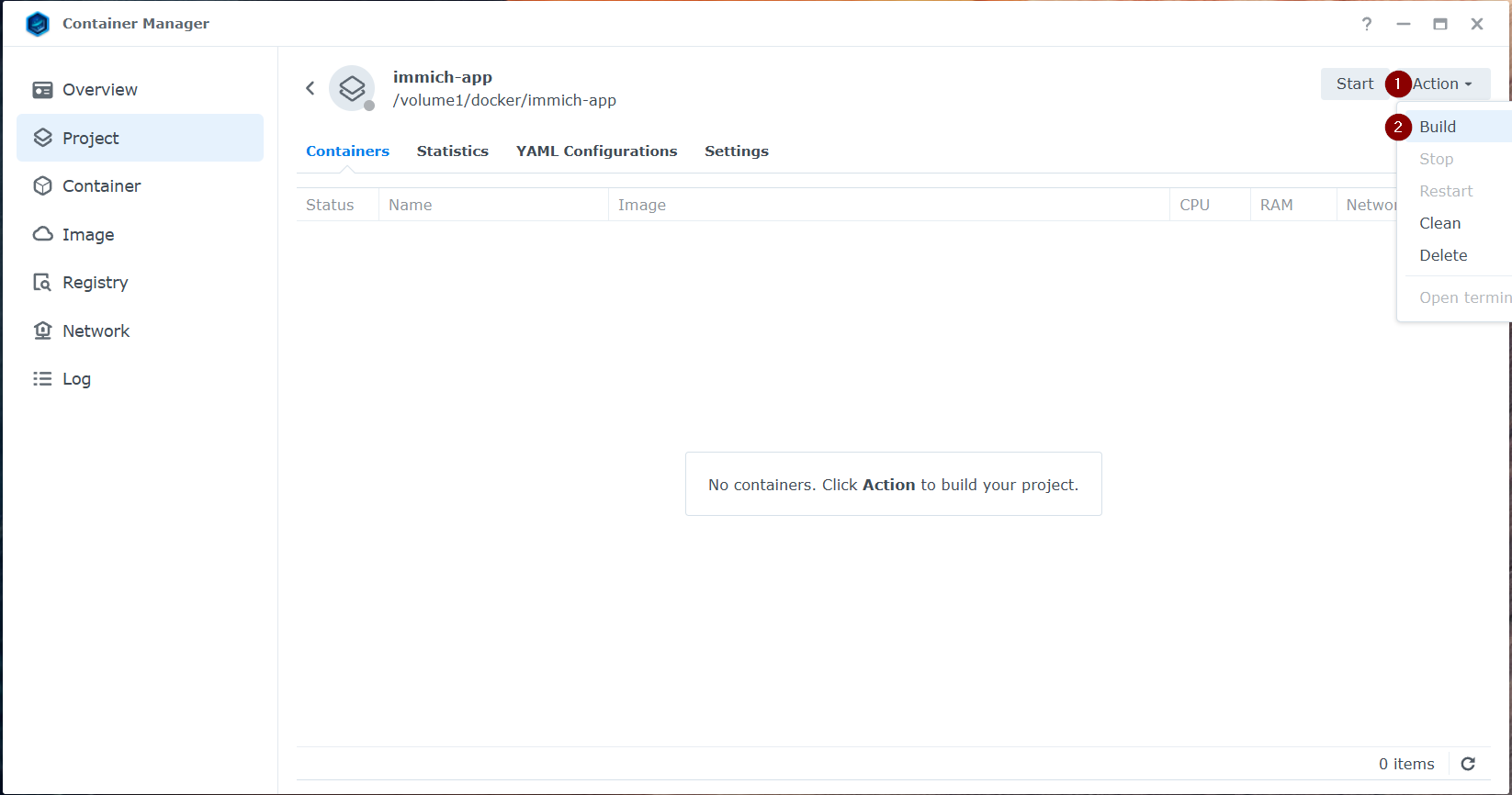The image size is (1512, 795).
Task: Click the Container cube icon in sidebar
Action: tap(42, 185)
